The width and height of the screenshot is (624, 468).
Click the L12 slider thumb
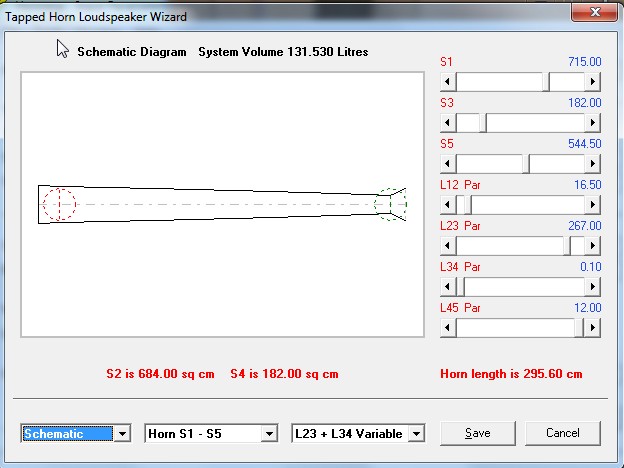(468, 205)
